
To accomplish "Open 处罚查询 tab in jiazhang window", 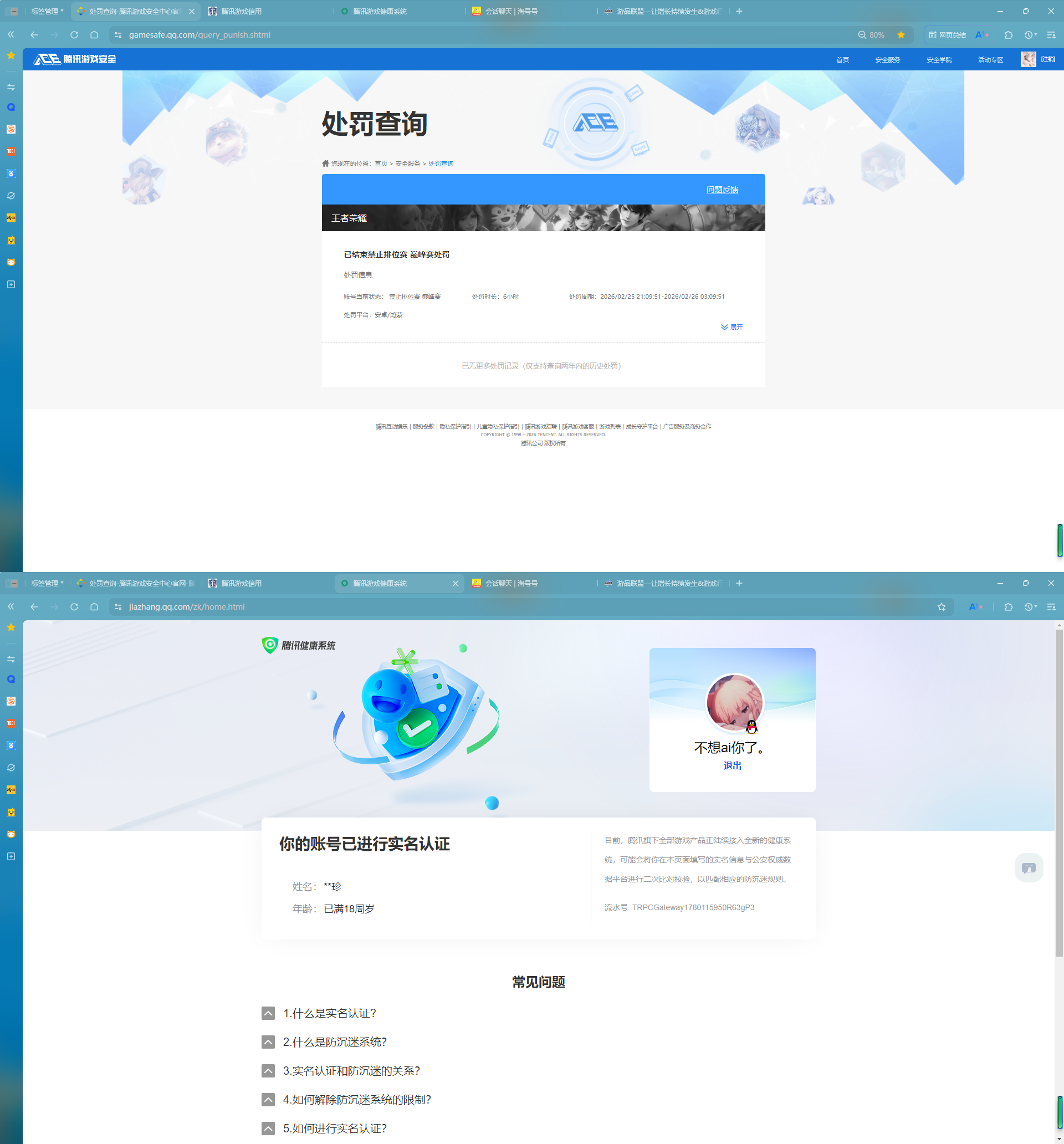I will click(x=136, y=583).
